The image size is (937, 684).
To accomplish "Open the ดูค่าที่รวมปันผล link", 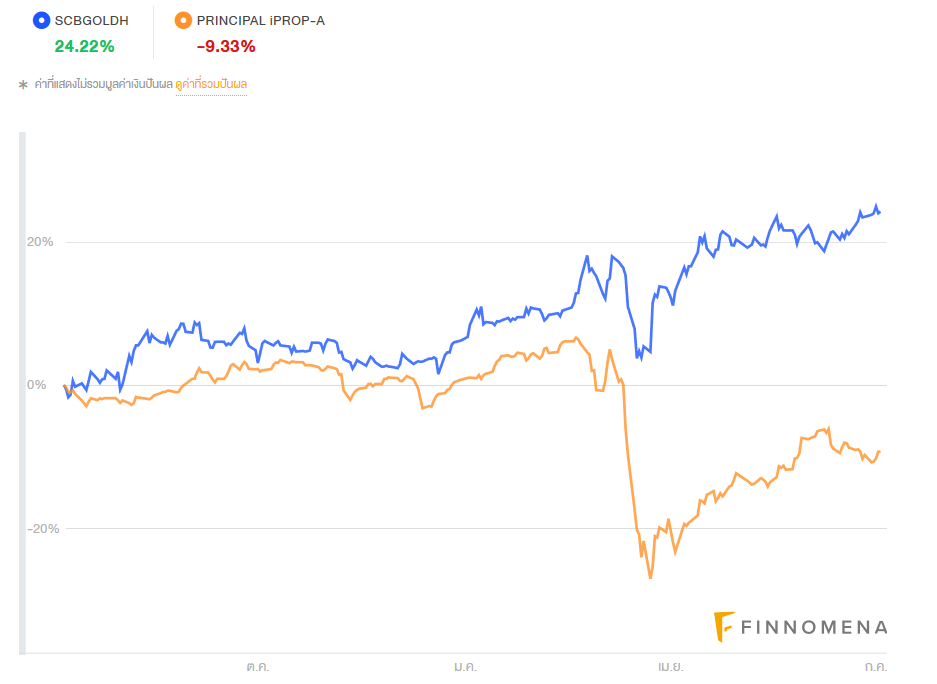I will 211,85.
